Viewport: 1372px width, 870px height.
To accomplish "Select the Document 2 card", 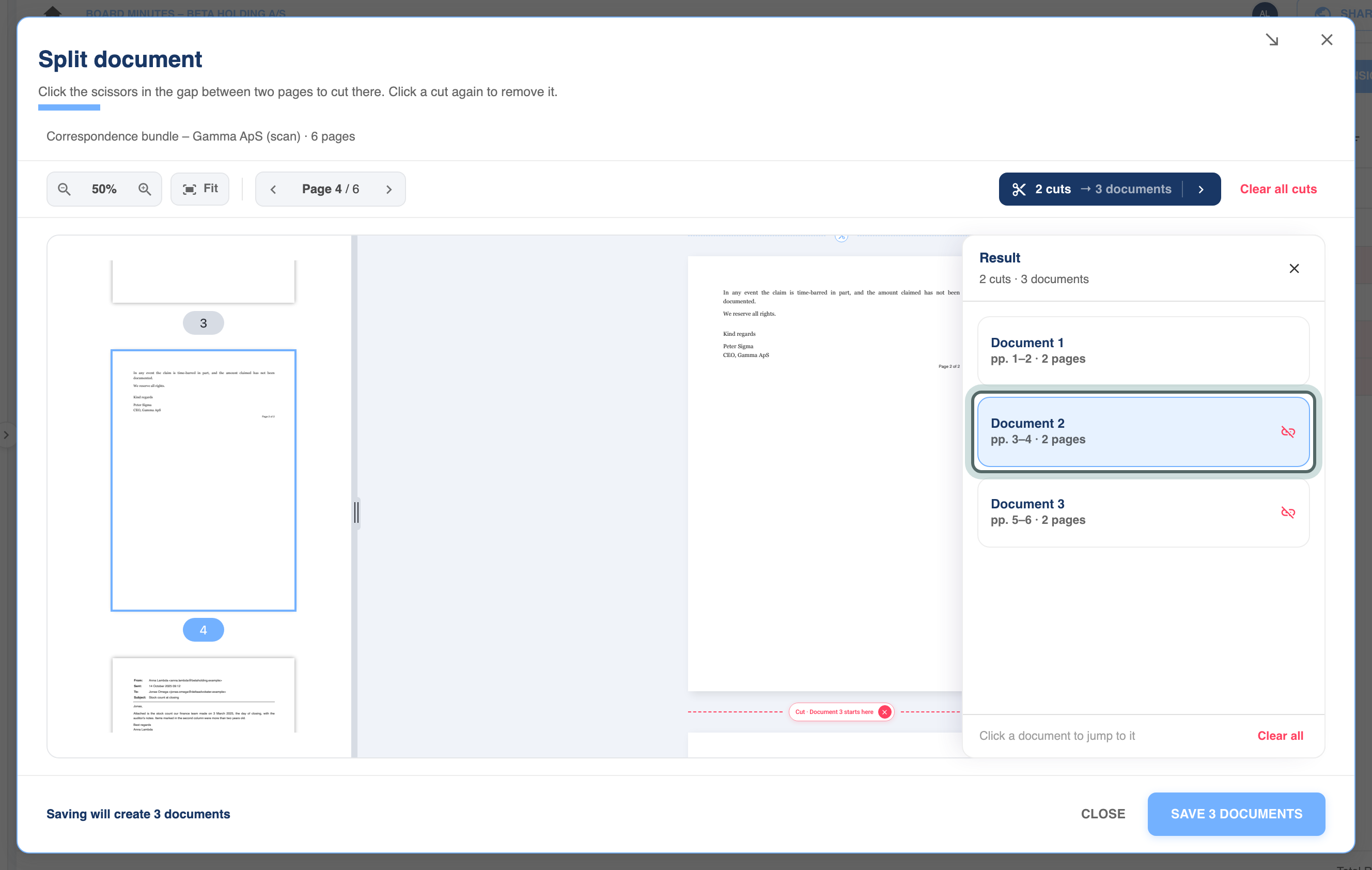I will tap(1143, 431).
